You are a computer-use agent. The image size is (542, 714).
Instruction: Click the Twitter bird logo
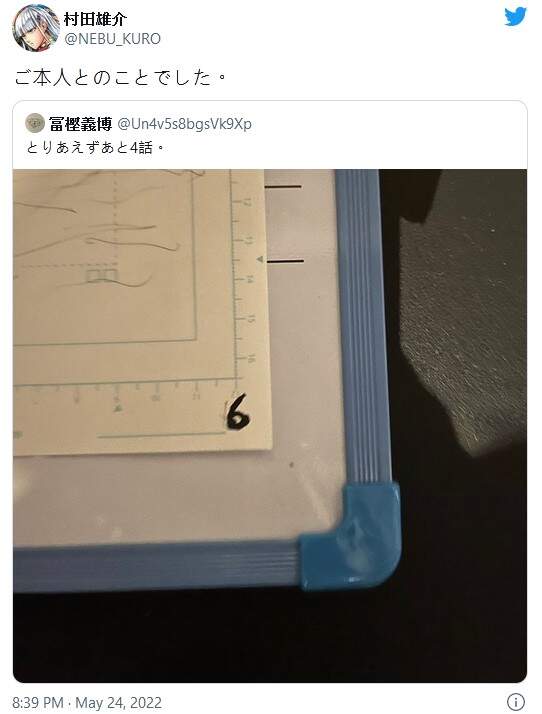(x=516, y=16)
